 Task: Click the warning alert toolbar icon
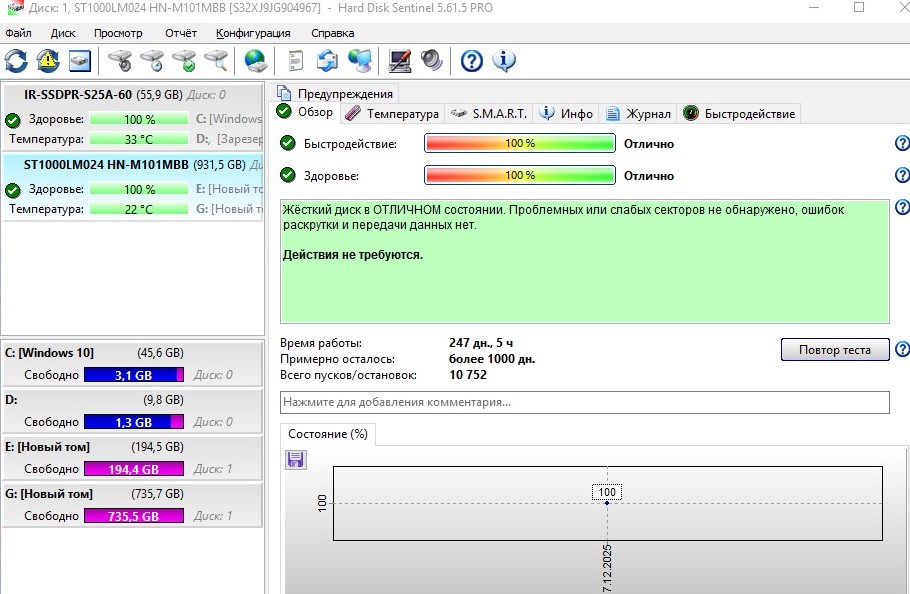click(x=47, y=61)
